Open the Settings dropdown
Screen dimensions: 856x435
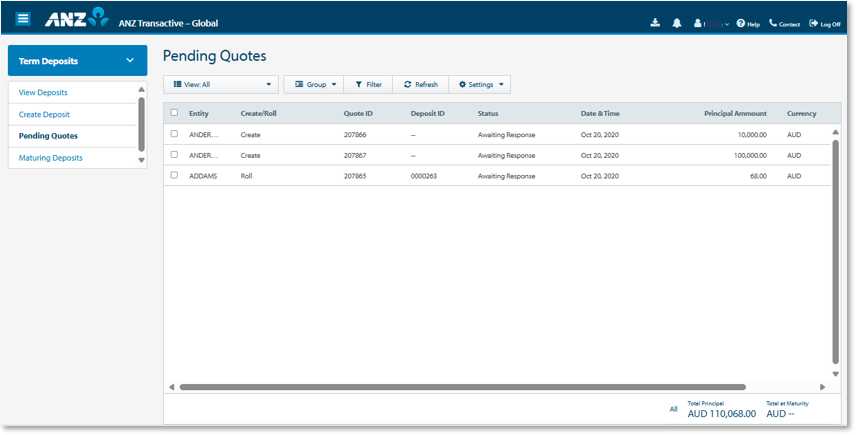[483, 85]
